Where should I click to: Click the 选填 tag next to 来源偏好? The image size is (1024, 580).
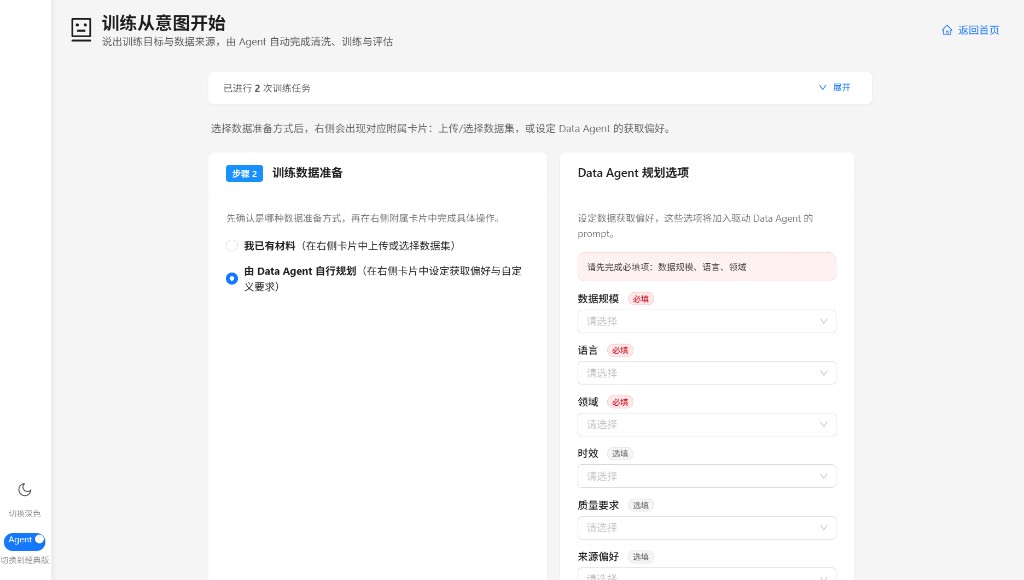(641, 556)
